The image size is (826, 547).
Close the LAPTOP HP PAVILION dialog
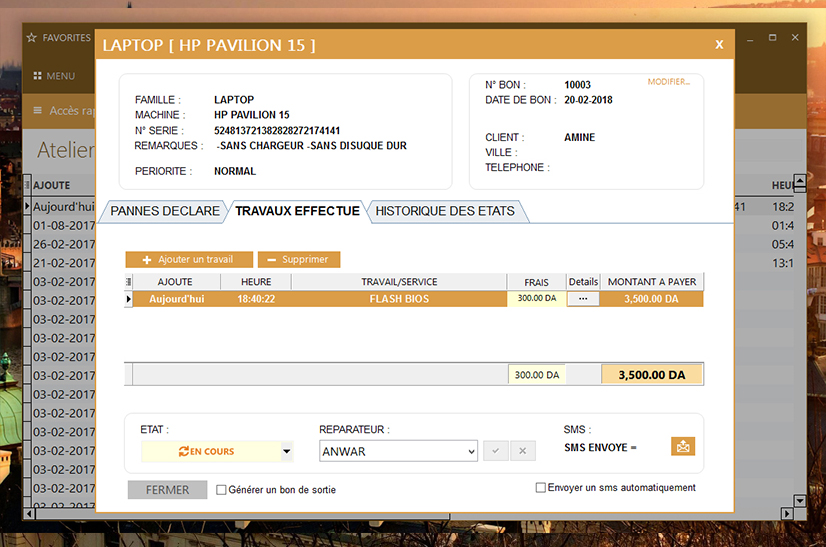(x=719, y=45)
